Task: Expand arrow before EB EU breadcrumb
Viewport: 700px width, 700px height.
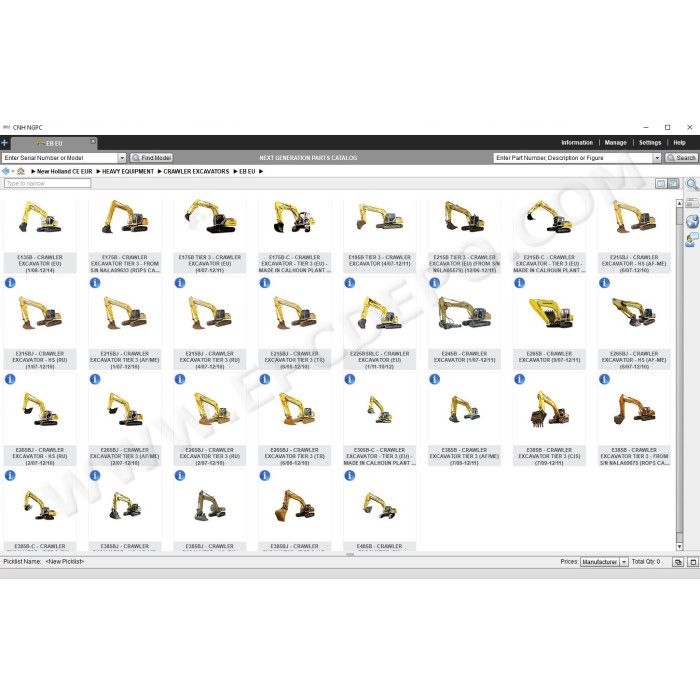Action: point(235,171)
